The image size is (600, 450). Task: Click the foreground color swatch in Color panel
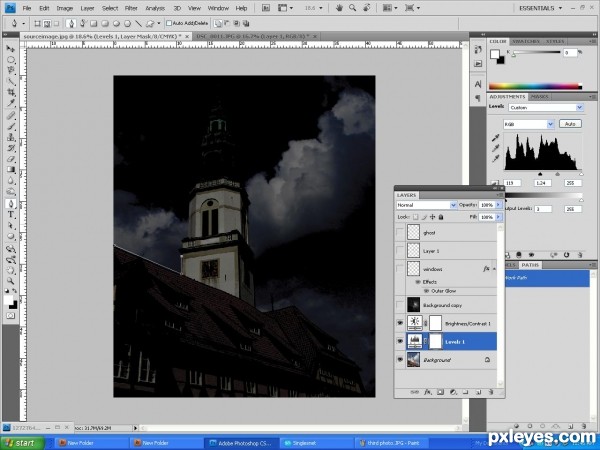[x=495, y=54]
